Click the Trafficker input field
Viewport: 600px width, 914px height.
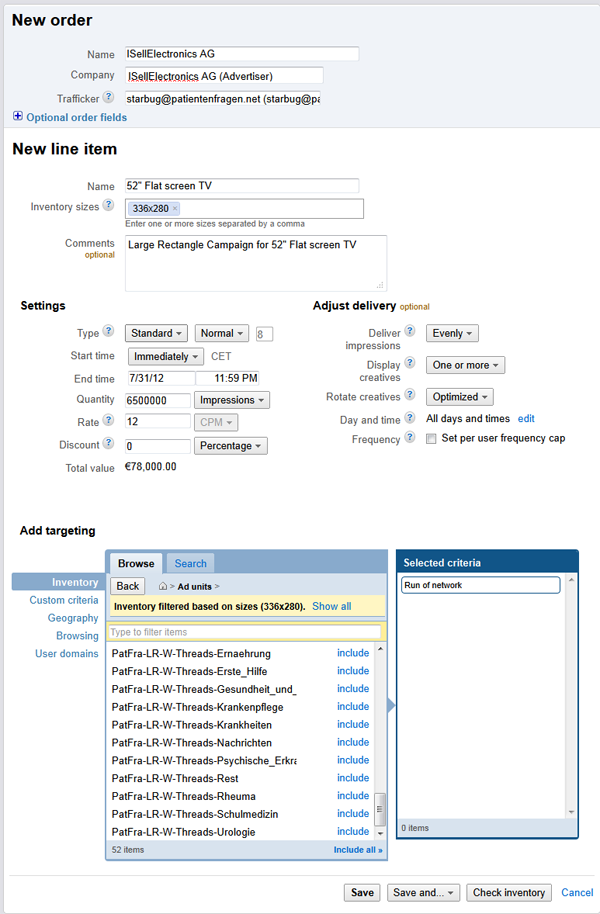click(223, 99)
